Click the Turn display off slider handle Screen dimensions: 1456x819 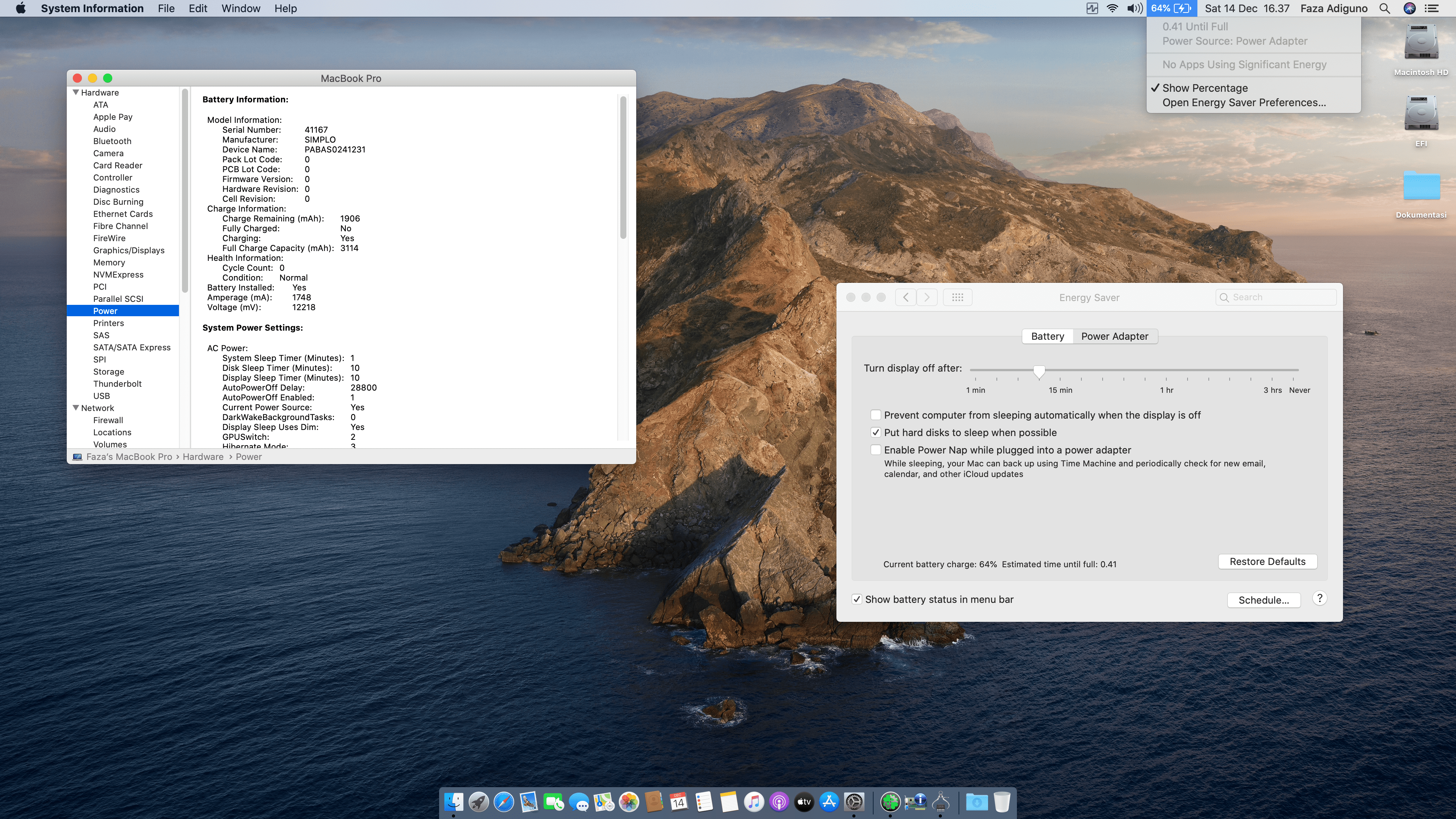[1039, 371]
